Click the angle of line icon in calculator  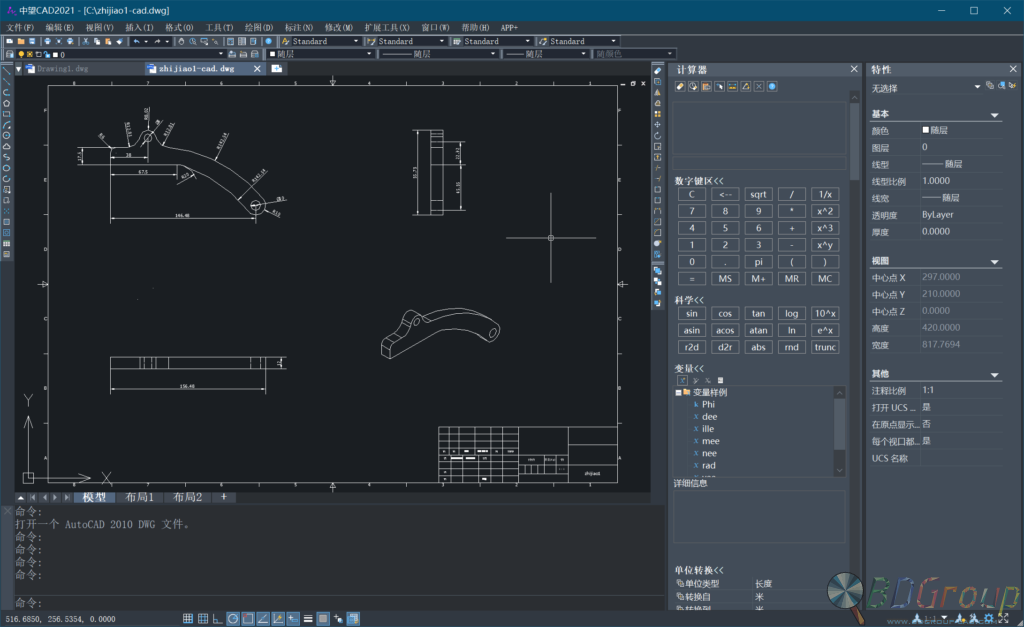coord(745,86)
